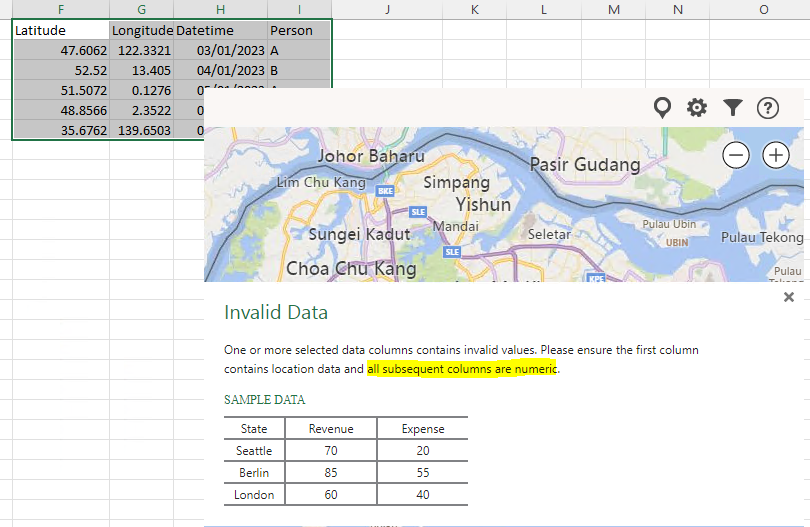Select column I header
This screenshot has width=810, height=527.
pos(299,9)
